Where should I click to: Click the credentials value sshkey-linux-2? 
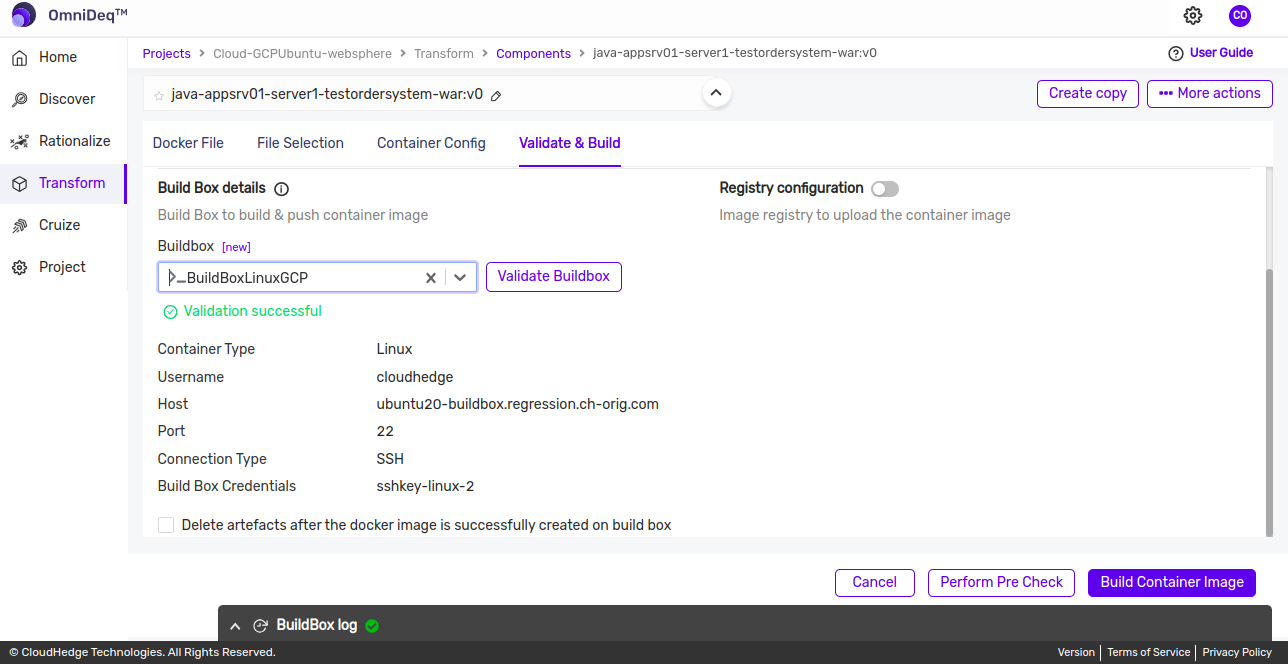(x=425, y=487)
